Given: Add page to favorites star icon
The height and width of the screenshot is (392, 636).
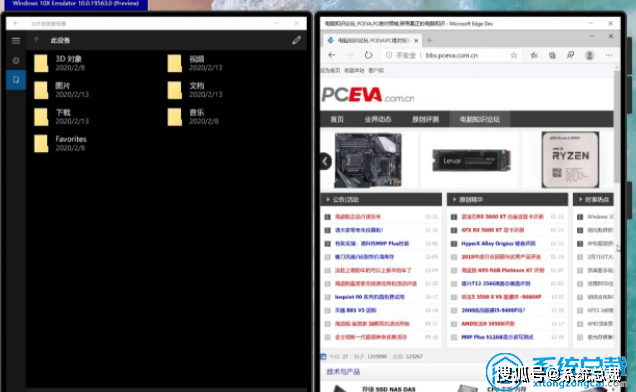Looking at the screenshot, I should pos(514,55).
